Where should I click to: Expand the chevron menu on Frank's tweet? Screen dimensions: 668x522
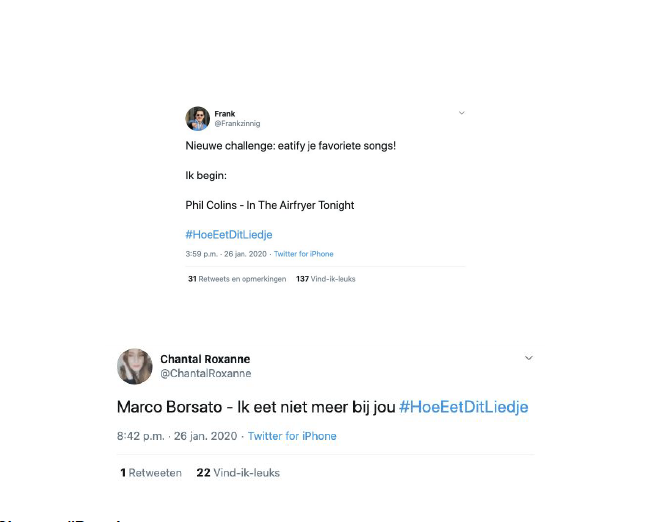[x=461, y=113]
